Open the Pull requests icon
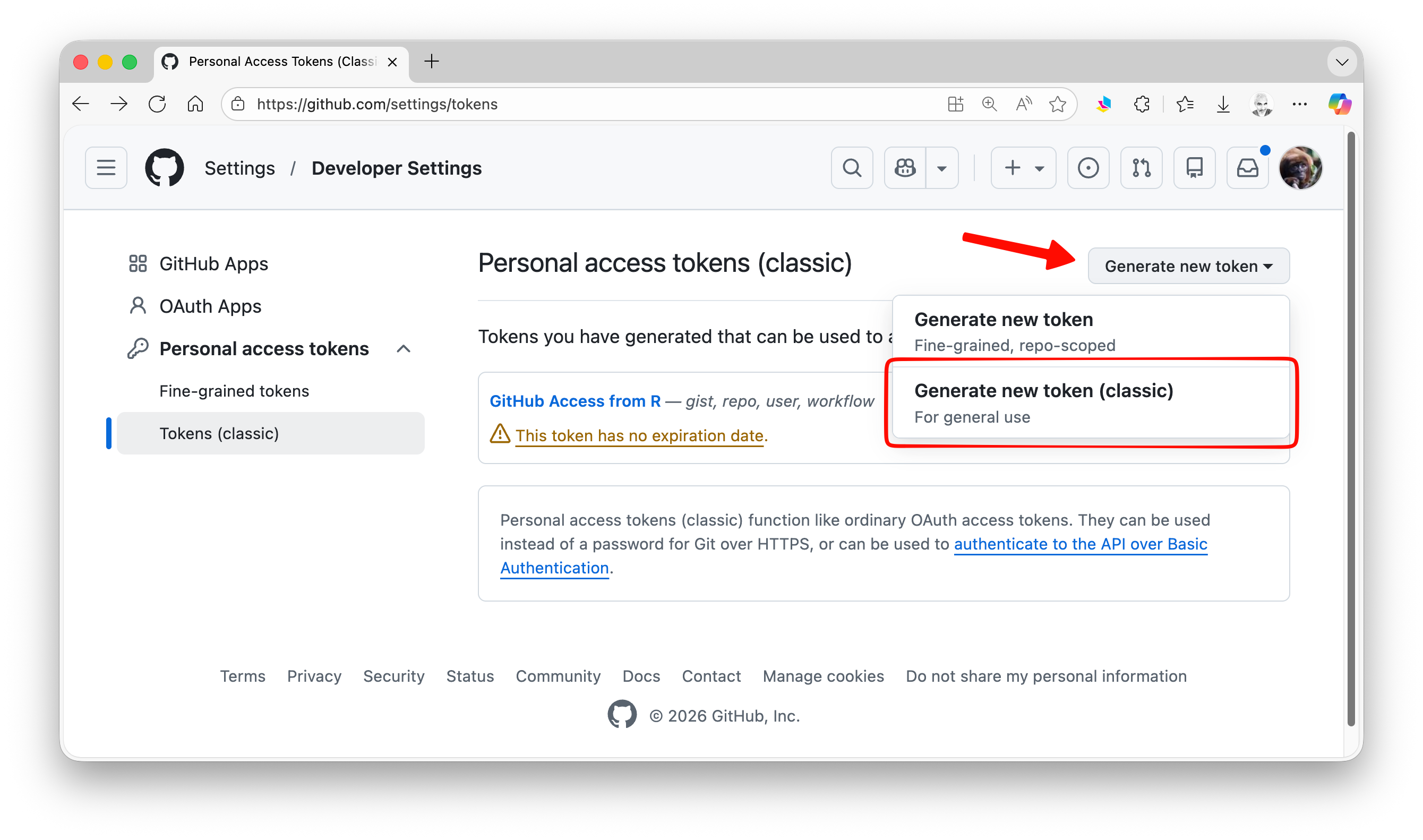The width and height of the screenshot is (1423, 840). point(1141,168)
